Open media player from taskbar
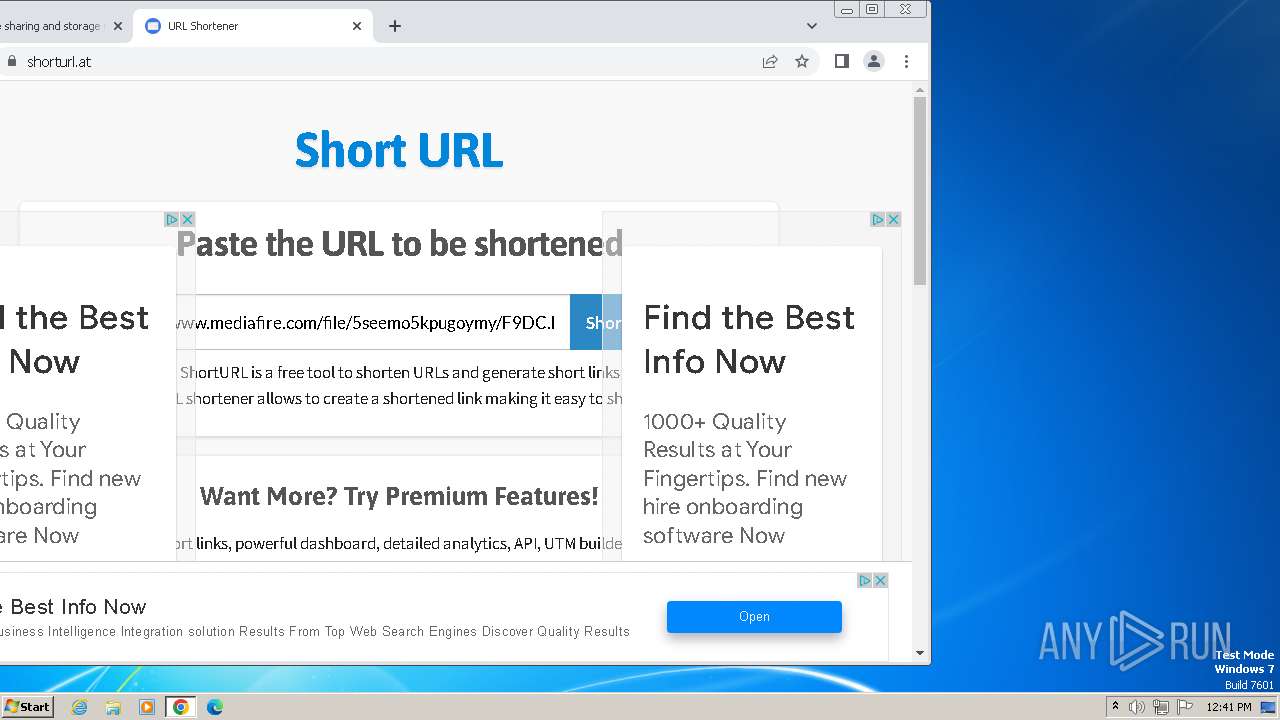This screenshot has width=1280, height=720. [x=147, y=707]
